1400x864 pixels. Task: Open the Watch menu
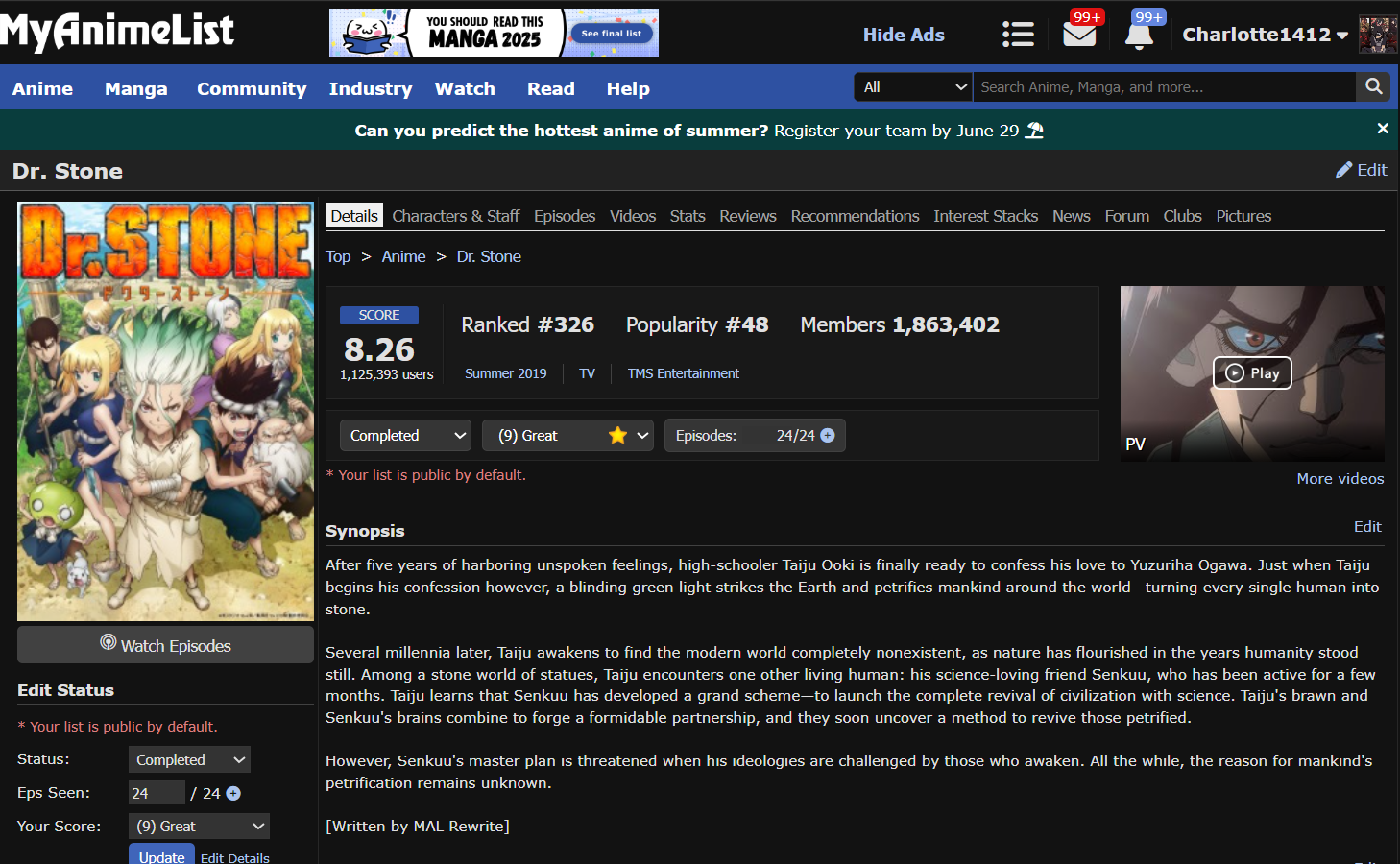465,88
